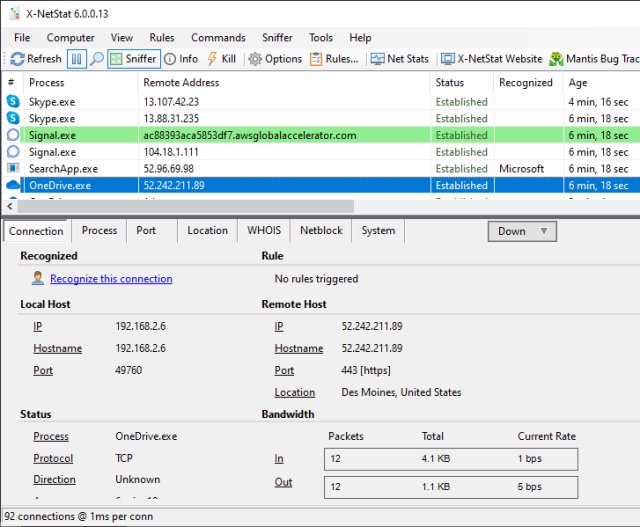Sort by Remote Address column header
This screenshot has height=527, width=640.
(181, 83)
